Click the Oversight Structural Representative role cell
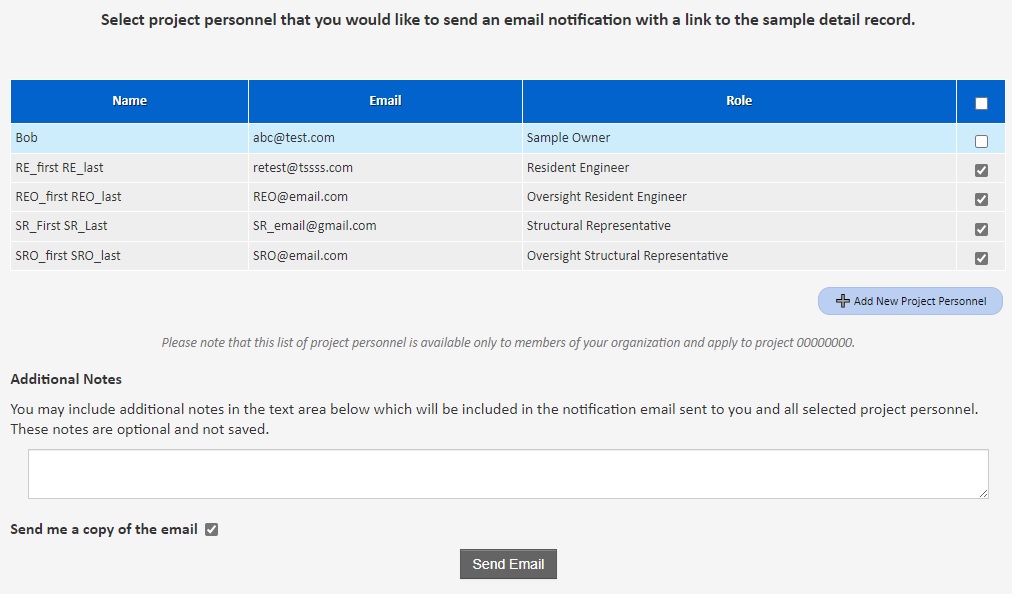The height and width of the screenshot is (599, 1016). click(x=627, y=256)
